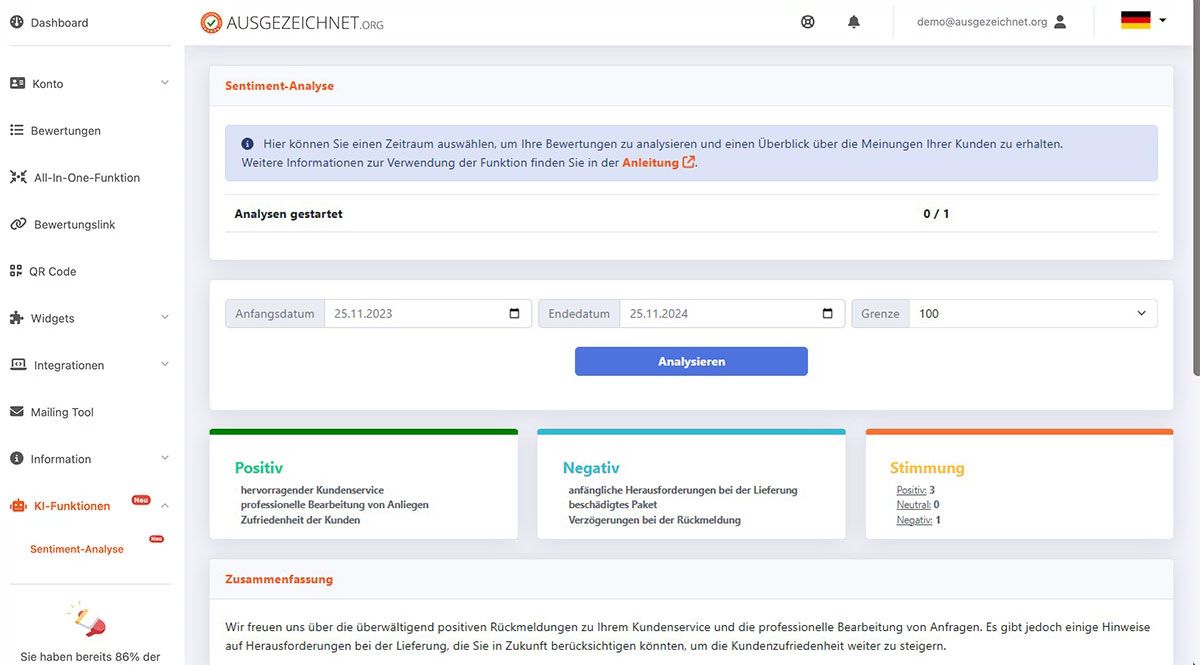The height and width of the screenshot is (665, 1200).
Task: Open the notifications bell icon
Action: (853, 22)
